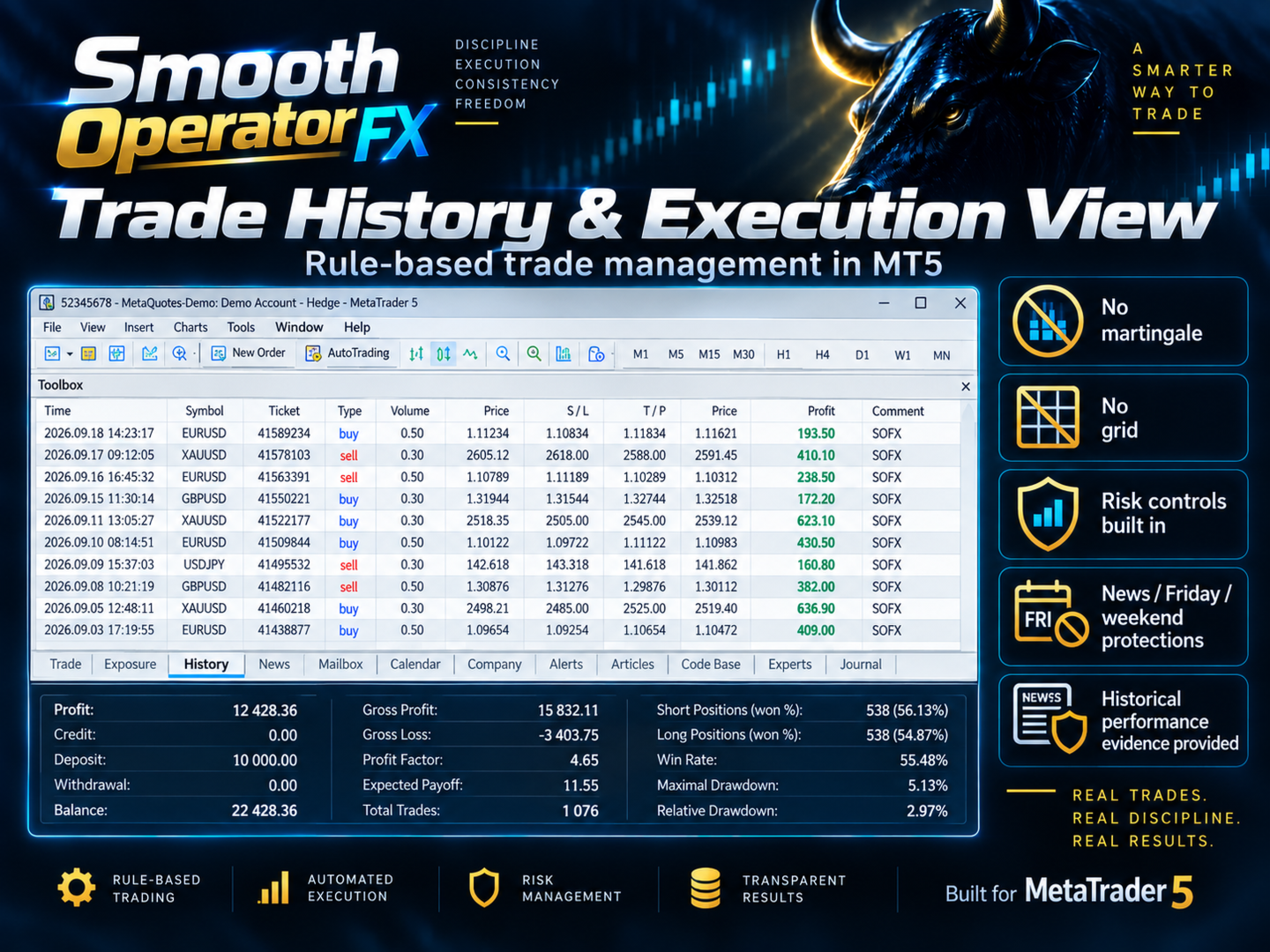
Task: Select the bar chart type icon
Action: point(416,354)
